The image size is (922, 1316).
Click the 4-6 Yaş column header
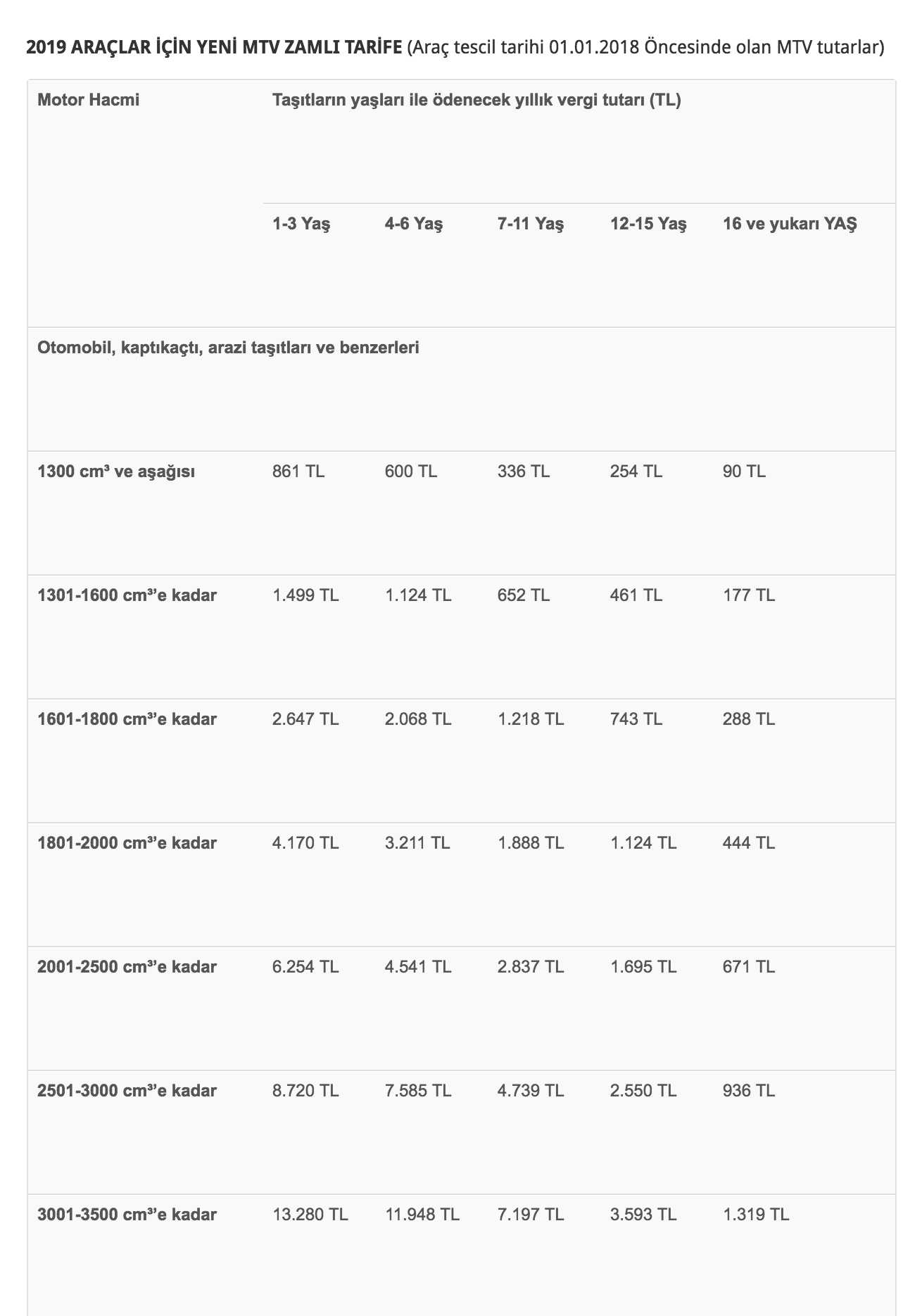coord(414,224)
